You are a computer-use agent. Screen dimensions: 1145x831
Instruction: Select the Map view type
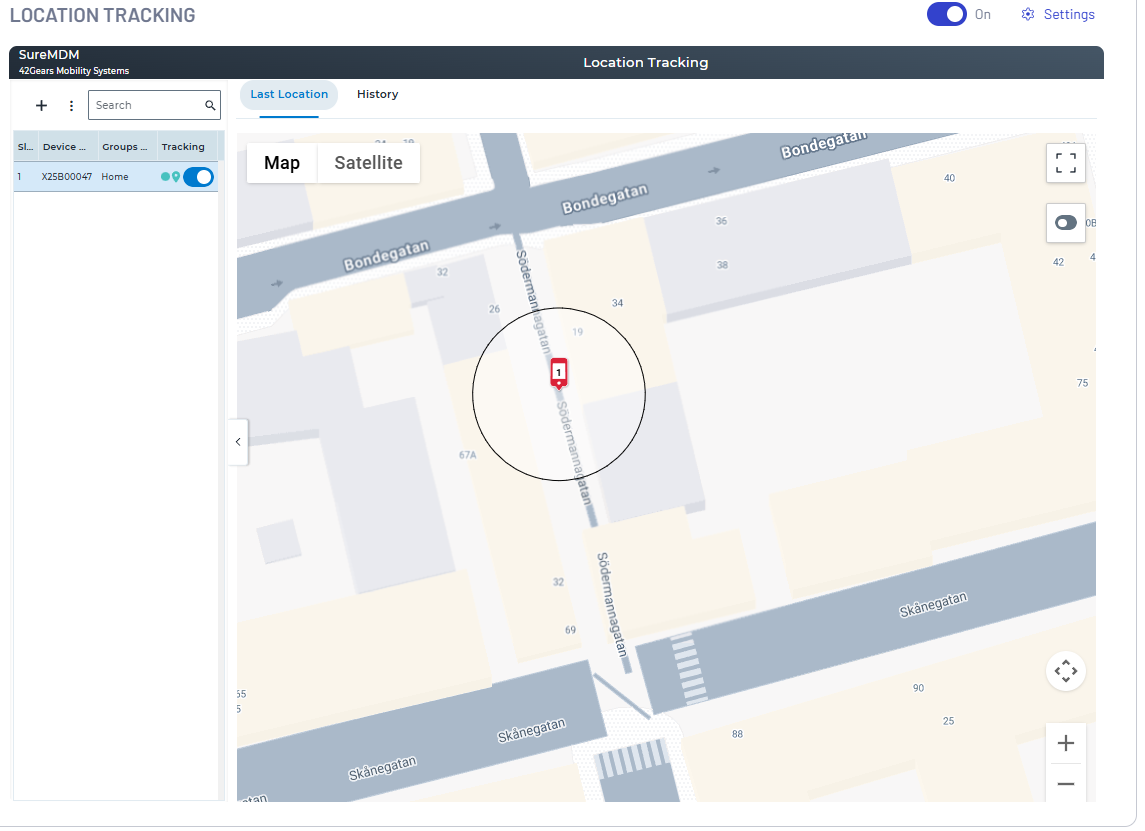tap(282, 163)
